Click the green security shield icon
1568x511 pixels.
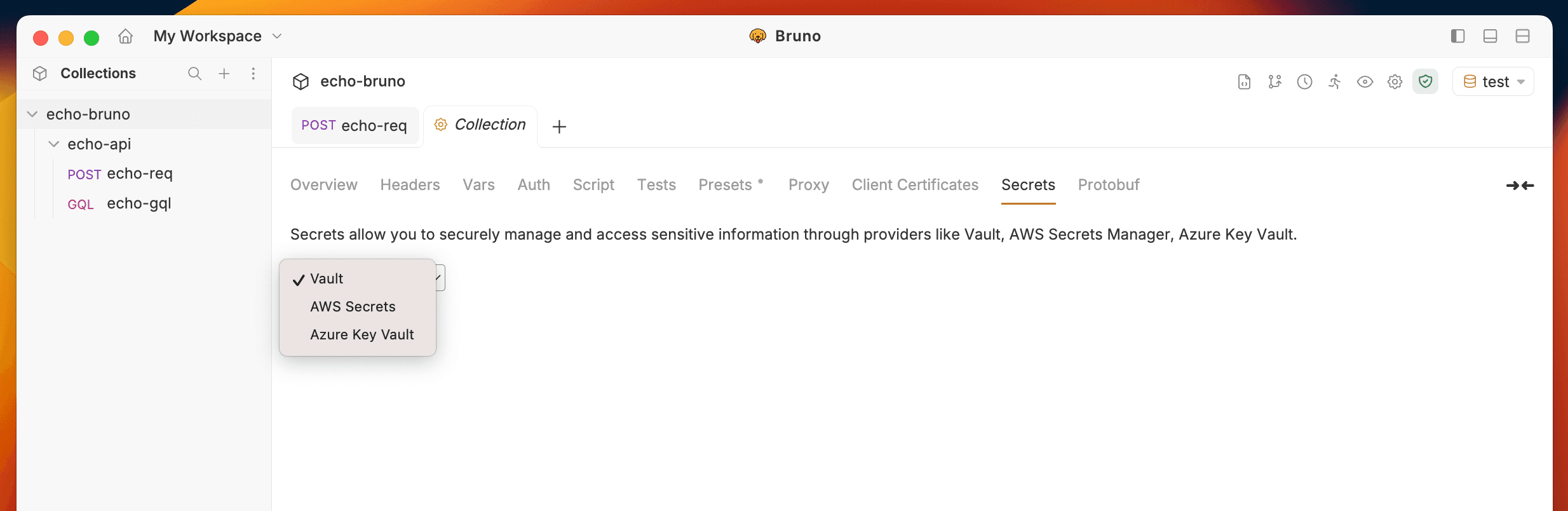click(1424, 81)
